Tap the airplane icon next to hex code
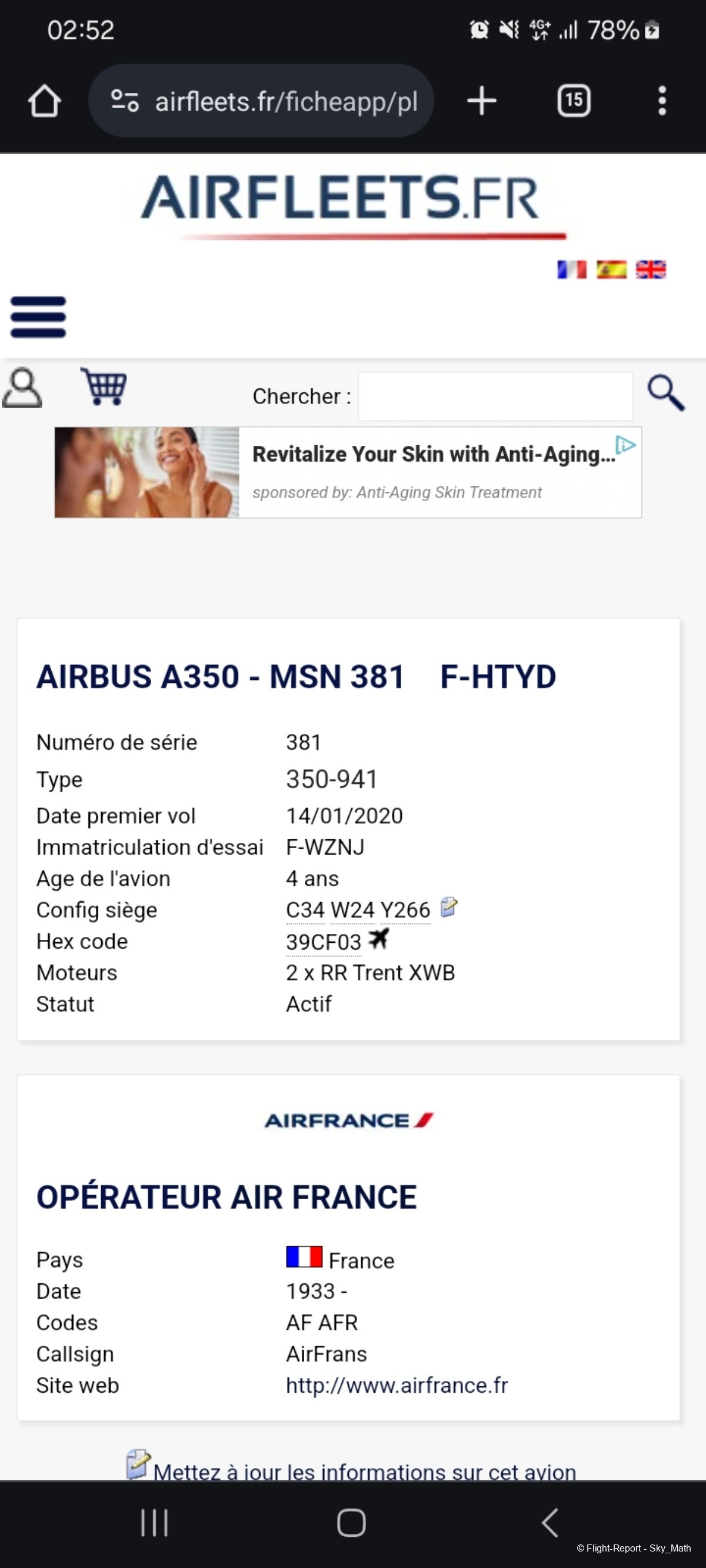The image size is (706, 1568). pos(378,938)
